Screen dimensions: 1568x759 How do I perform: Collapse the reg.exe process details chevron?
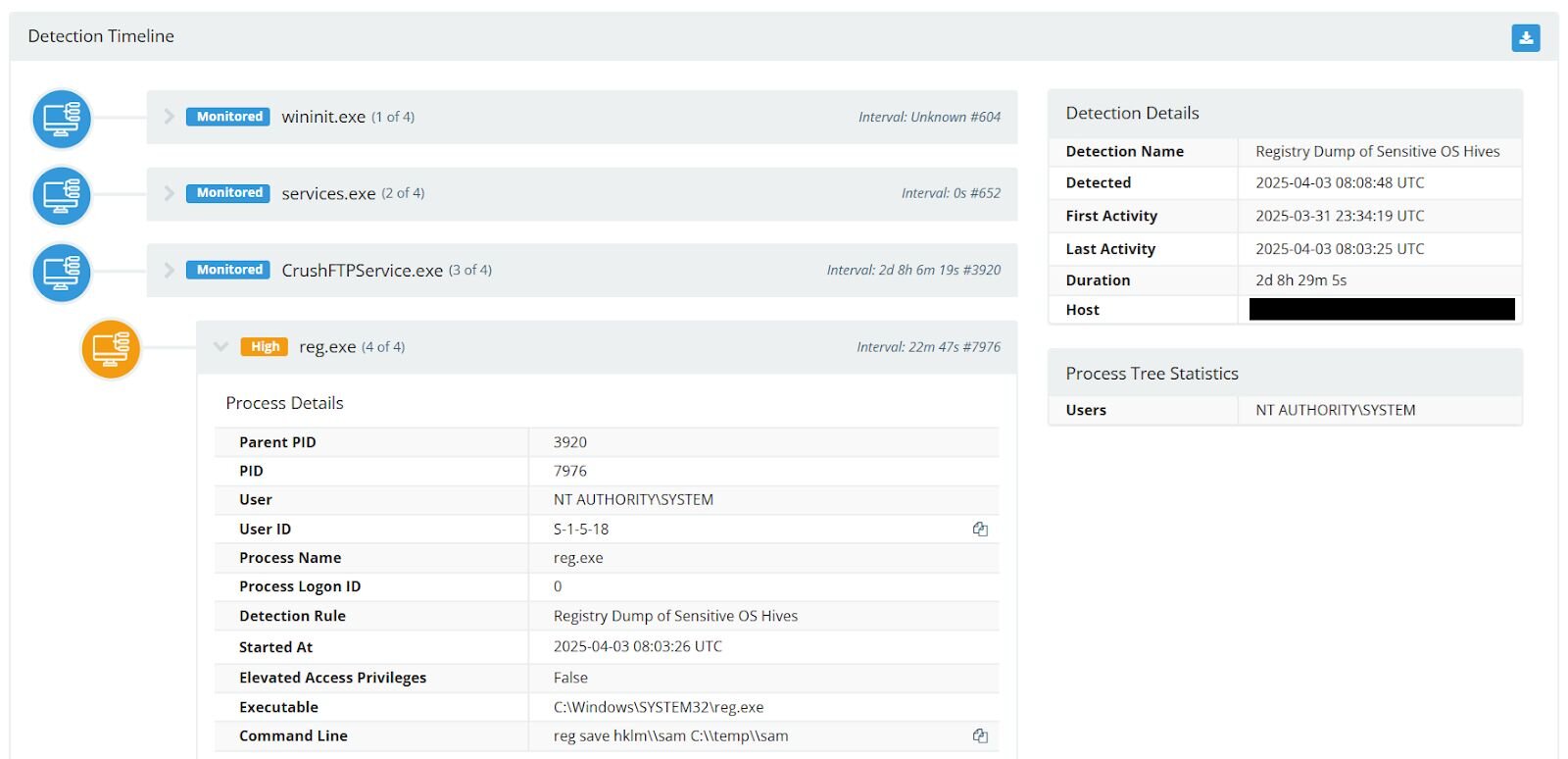[220, 346]
